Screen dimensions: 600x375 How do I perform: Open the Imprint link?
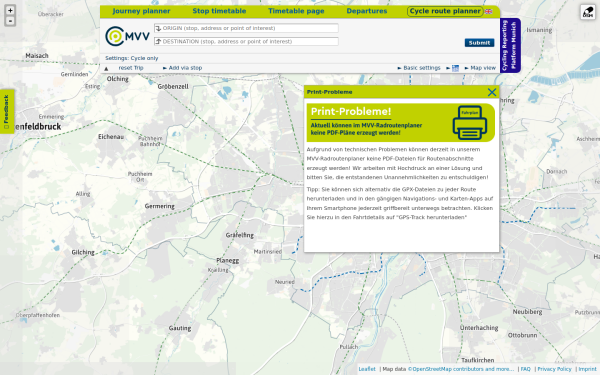click(x=587, y=369)
